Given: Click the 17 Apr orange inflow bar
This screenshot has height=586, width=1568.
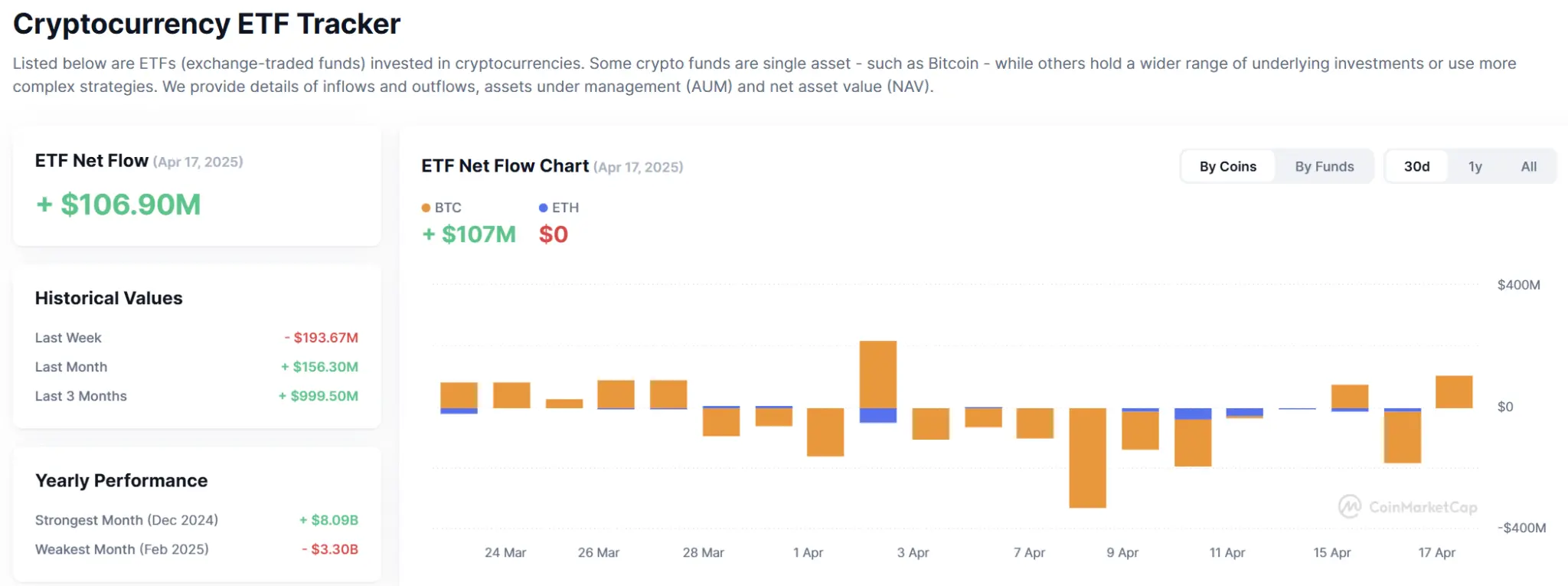Looking at the screenshot, I should point(1453,391).
